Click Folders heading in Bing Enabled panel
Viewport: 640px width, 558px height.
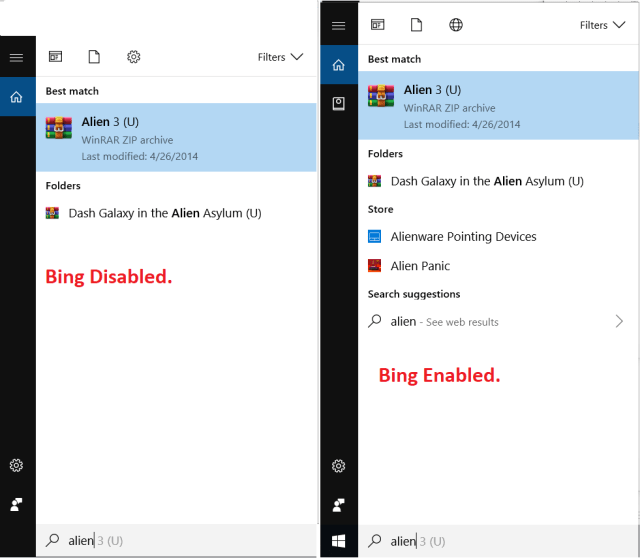point(385,154)
